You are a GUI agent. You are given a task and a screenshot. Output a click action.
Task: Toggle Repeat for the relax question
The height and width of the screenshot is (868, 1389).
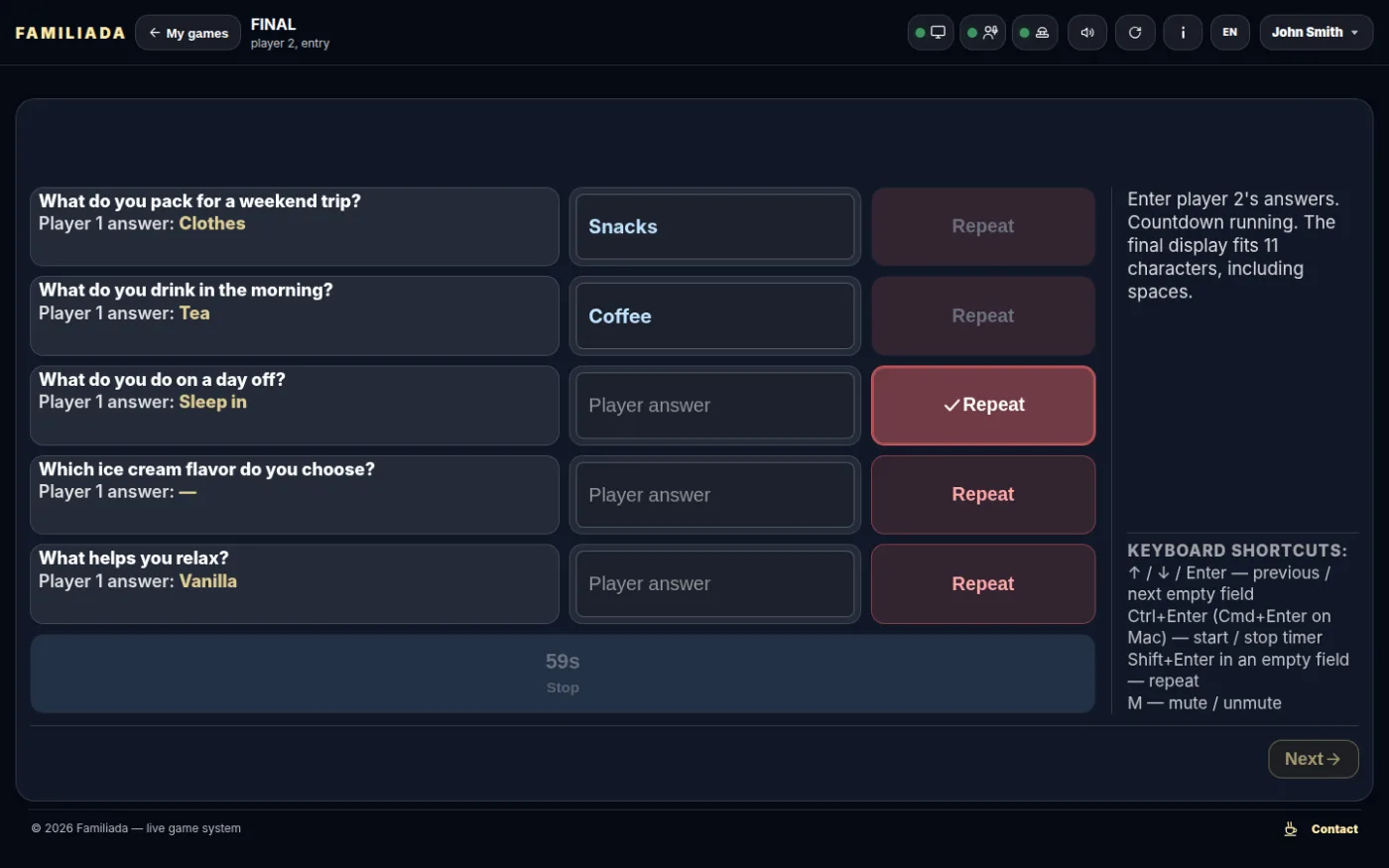coord(983,583)
